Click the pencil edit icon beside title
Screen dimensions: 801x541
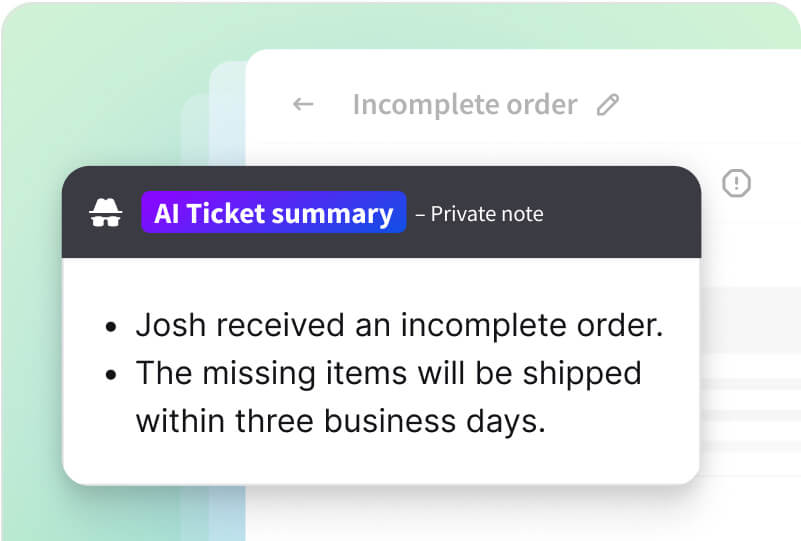[608, 105]
